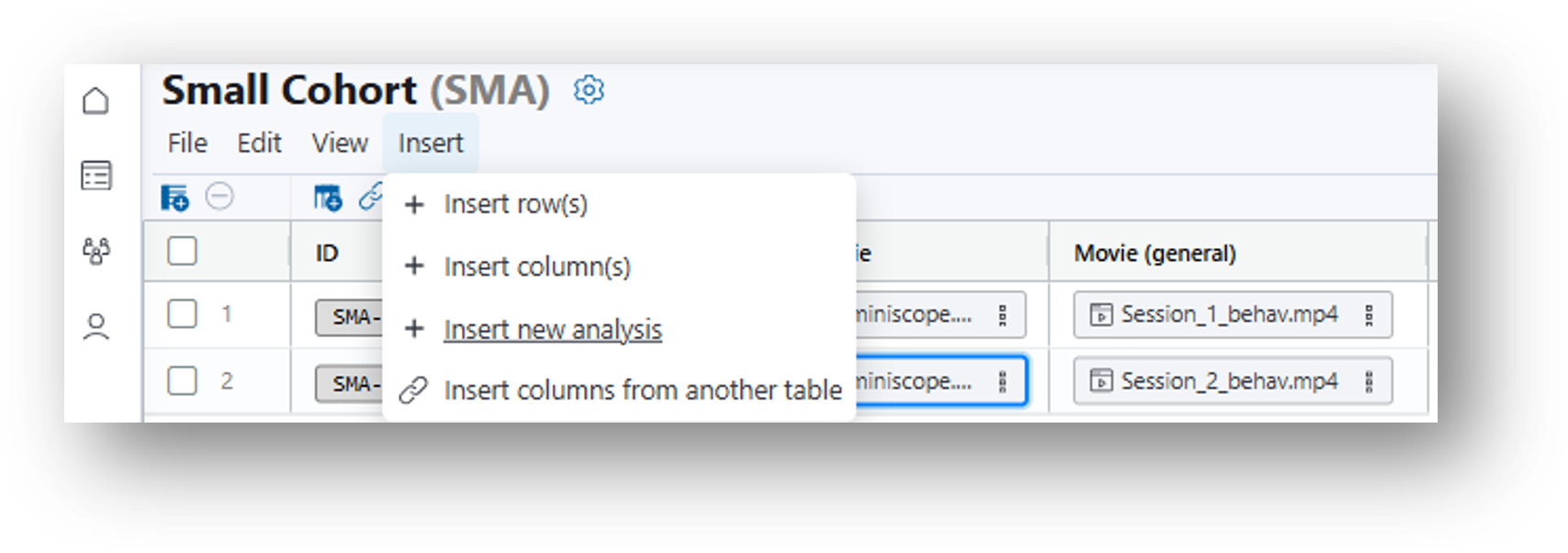The image size is (1568, 553).
Task: Open options for row 1 miniscope file
Action: coord(1002,315)
